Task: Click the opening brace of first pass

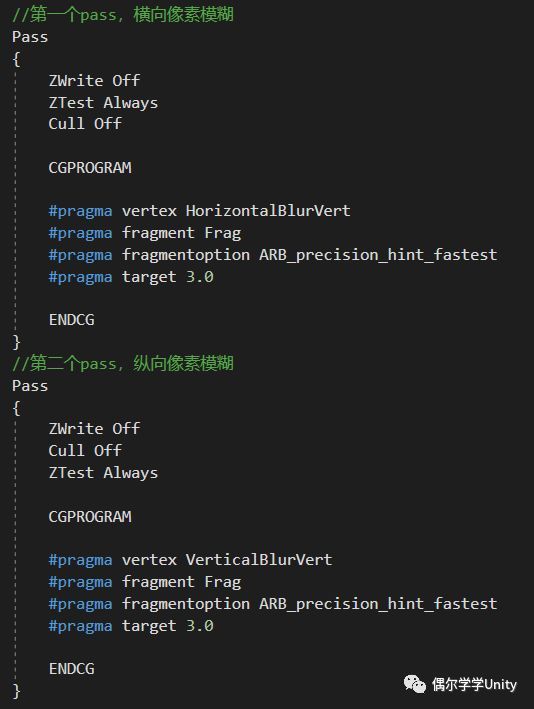Action: (x=16, y=59)
